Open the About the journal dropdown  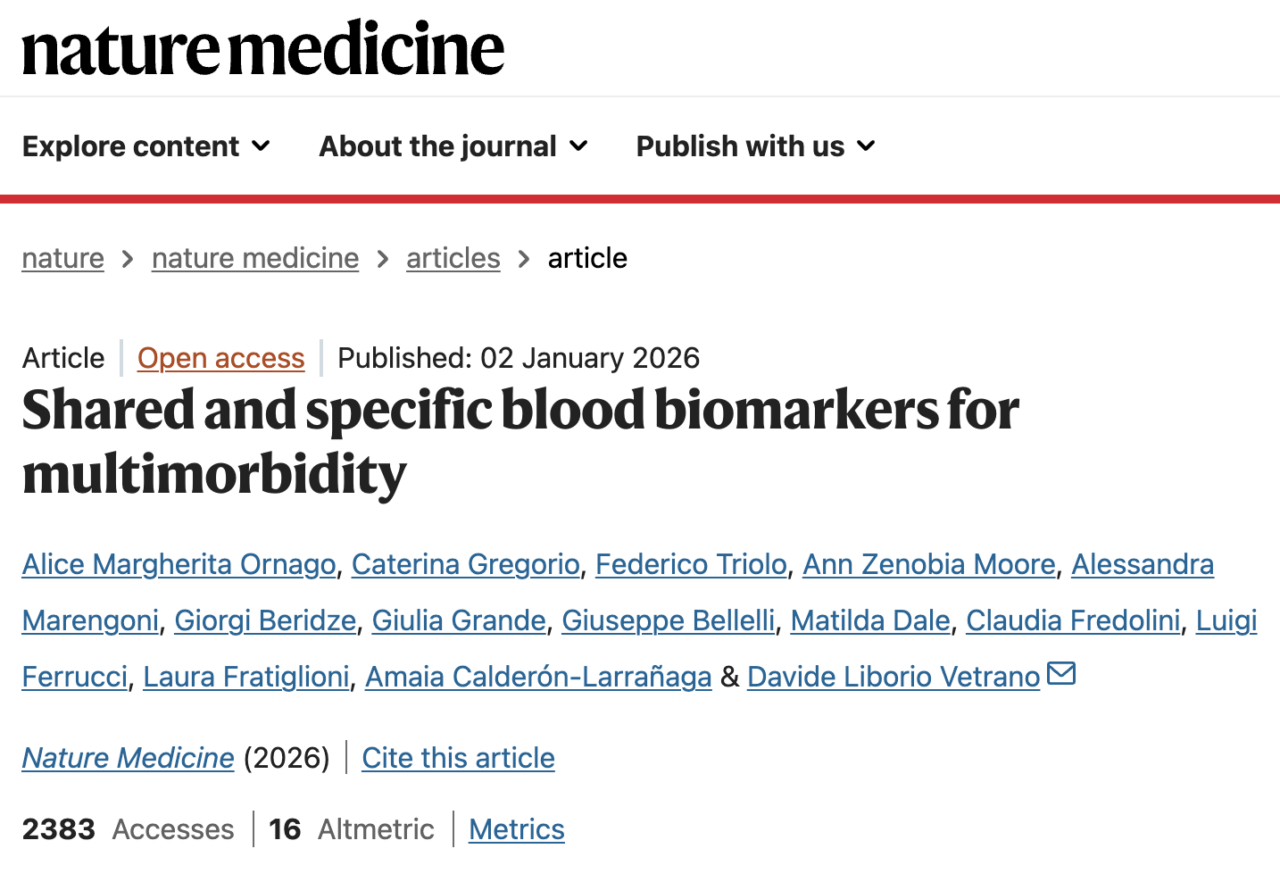[453, 146]
